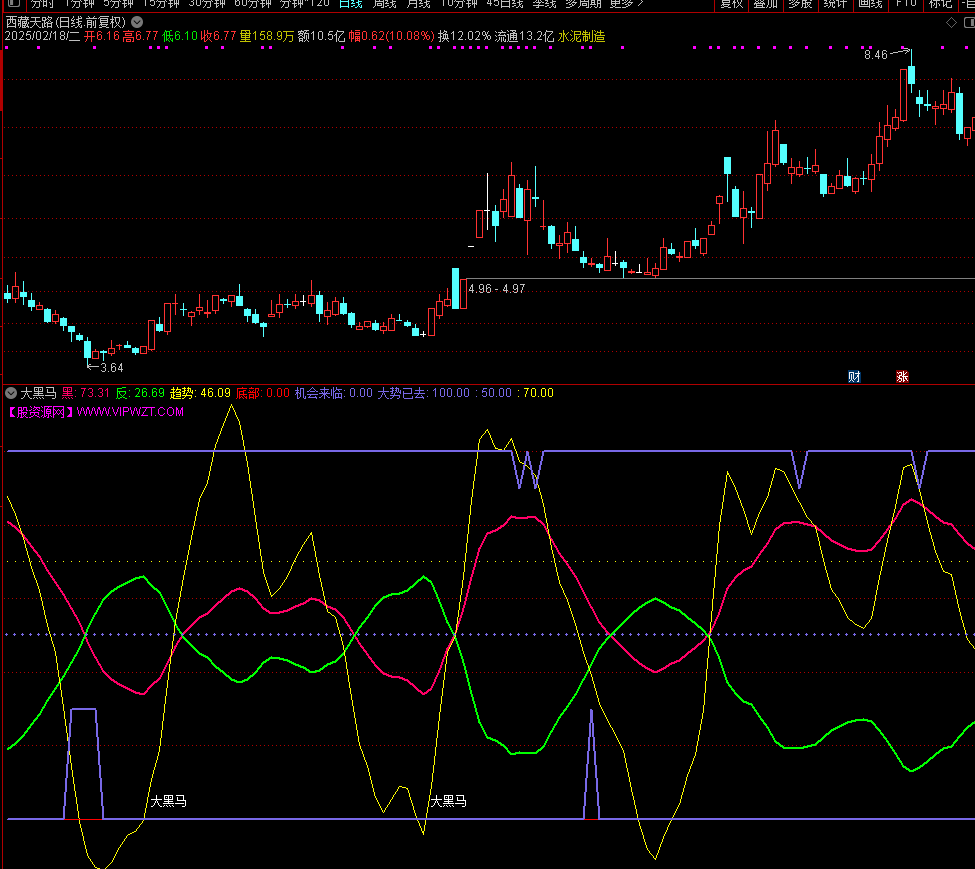Click the 大黑马 indicator name label

[x=38, y=393]
